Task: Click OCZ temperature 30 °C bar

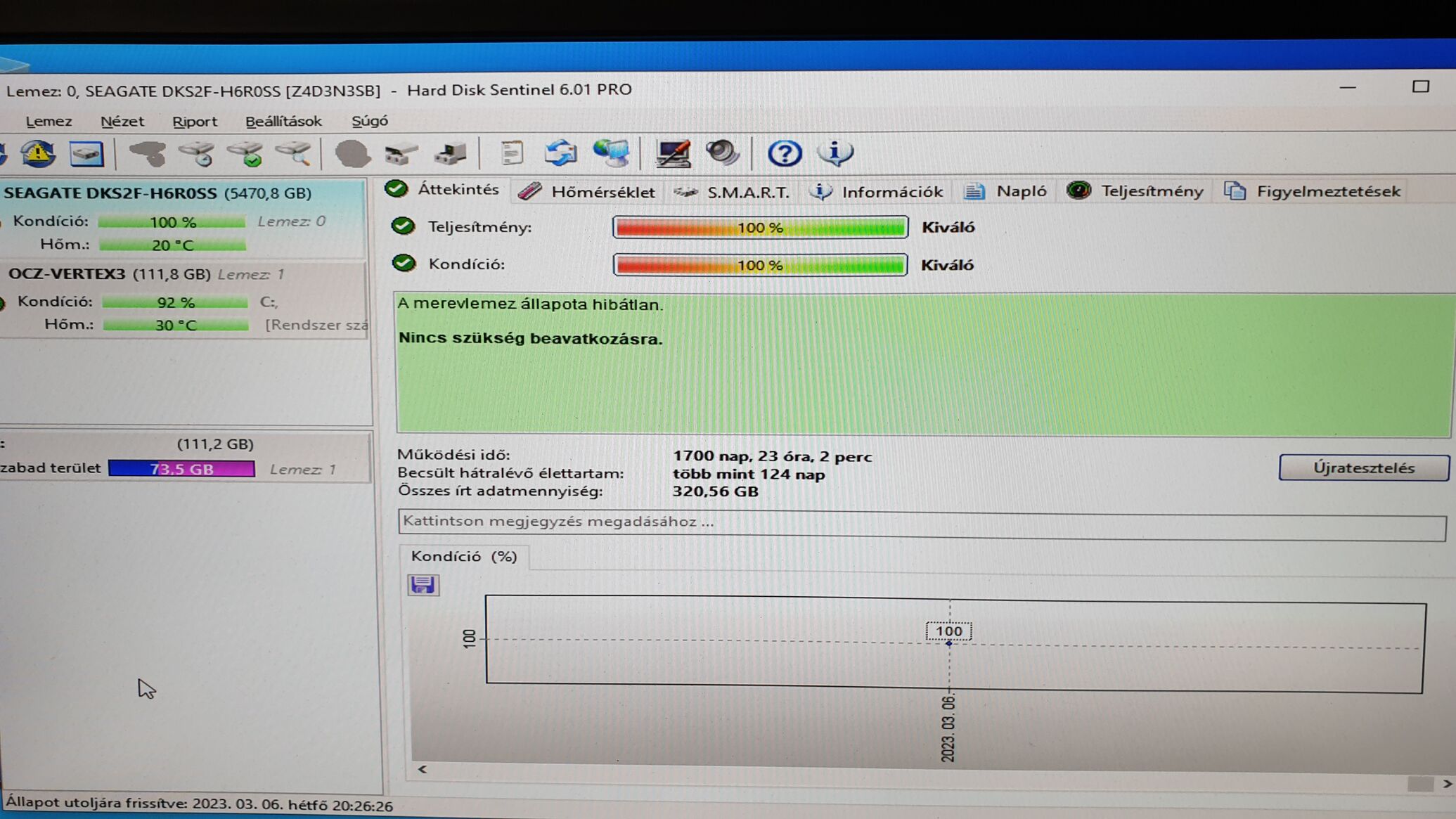Action: [x=176, y=325]
